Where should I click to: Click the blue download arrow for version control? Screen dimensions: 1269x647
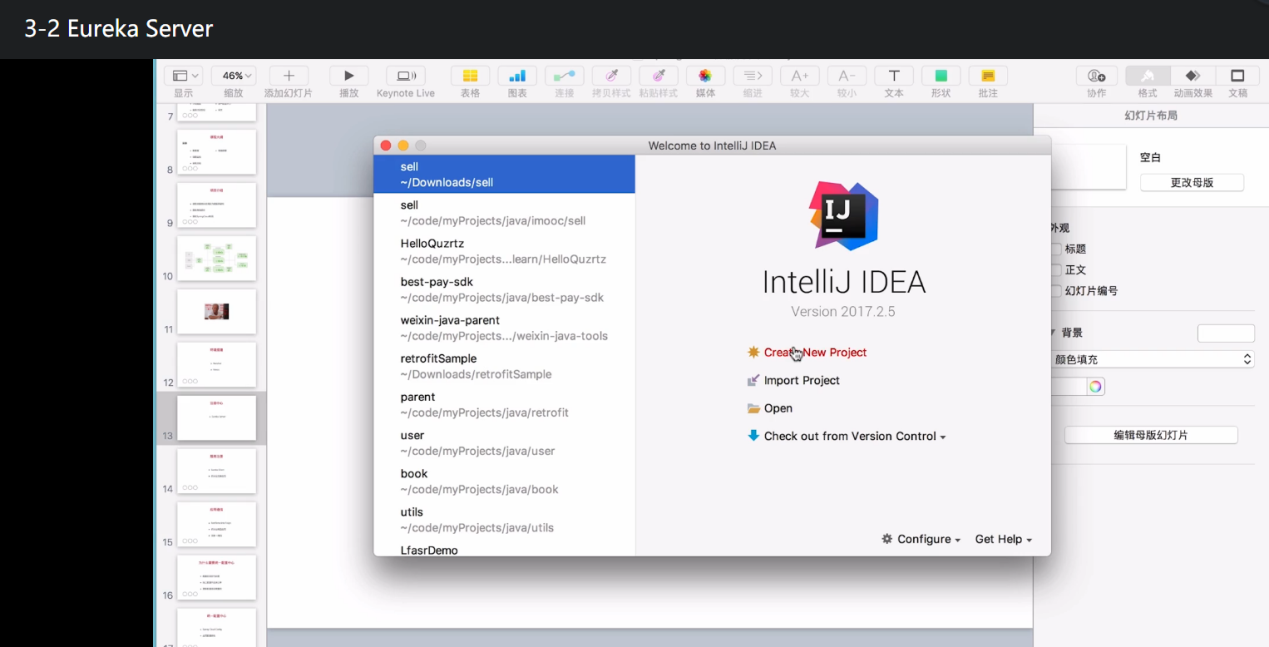pos(754,436)
